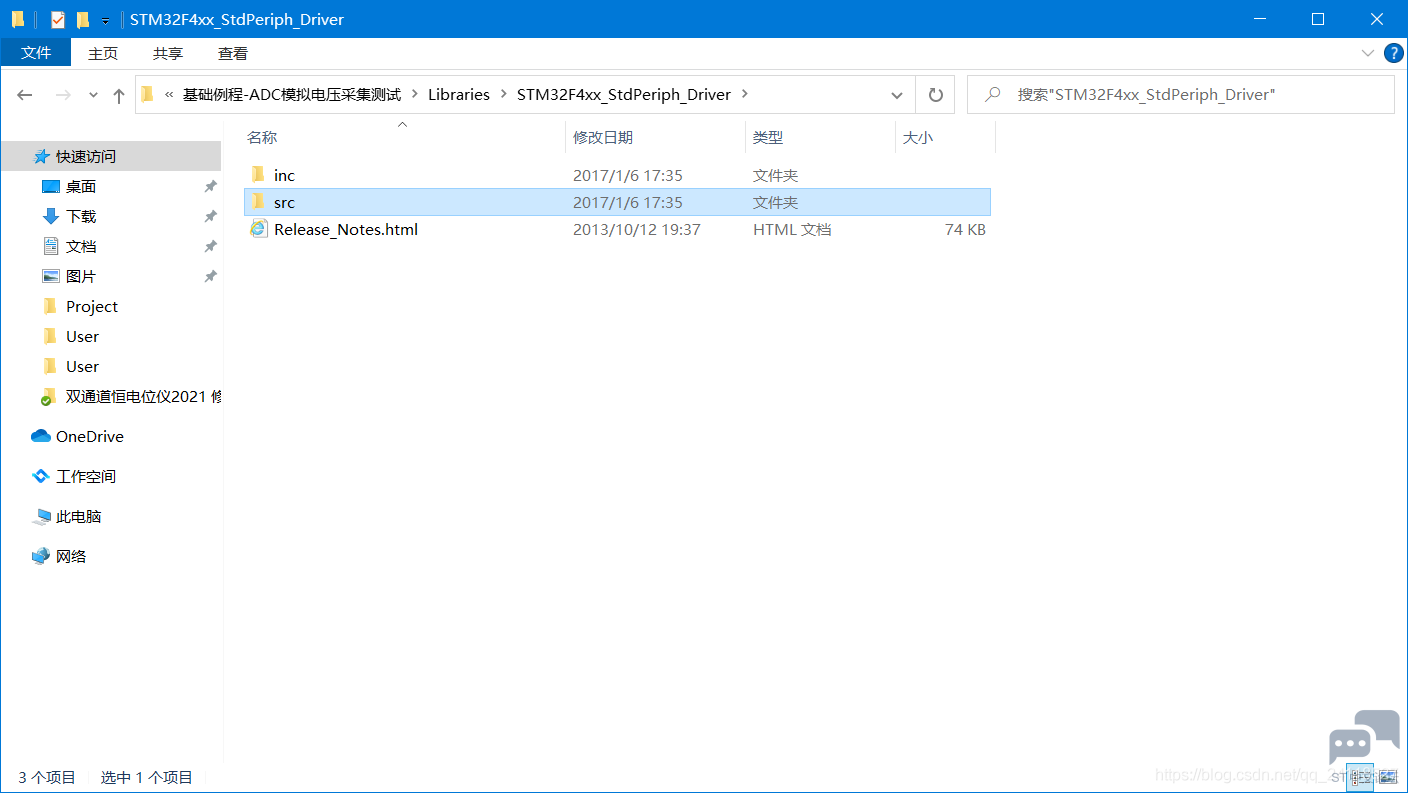Screen dimensions: 1408x793
Task: Click the Properties quick access toolbar icon
Action: click(58, 19)
